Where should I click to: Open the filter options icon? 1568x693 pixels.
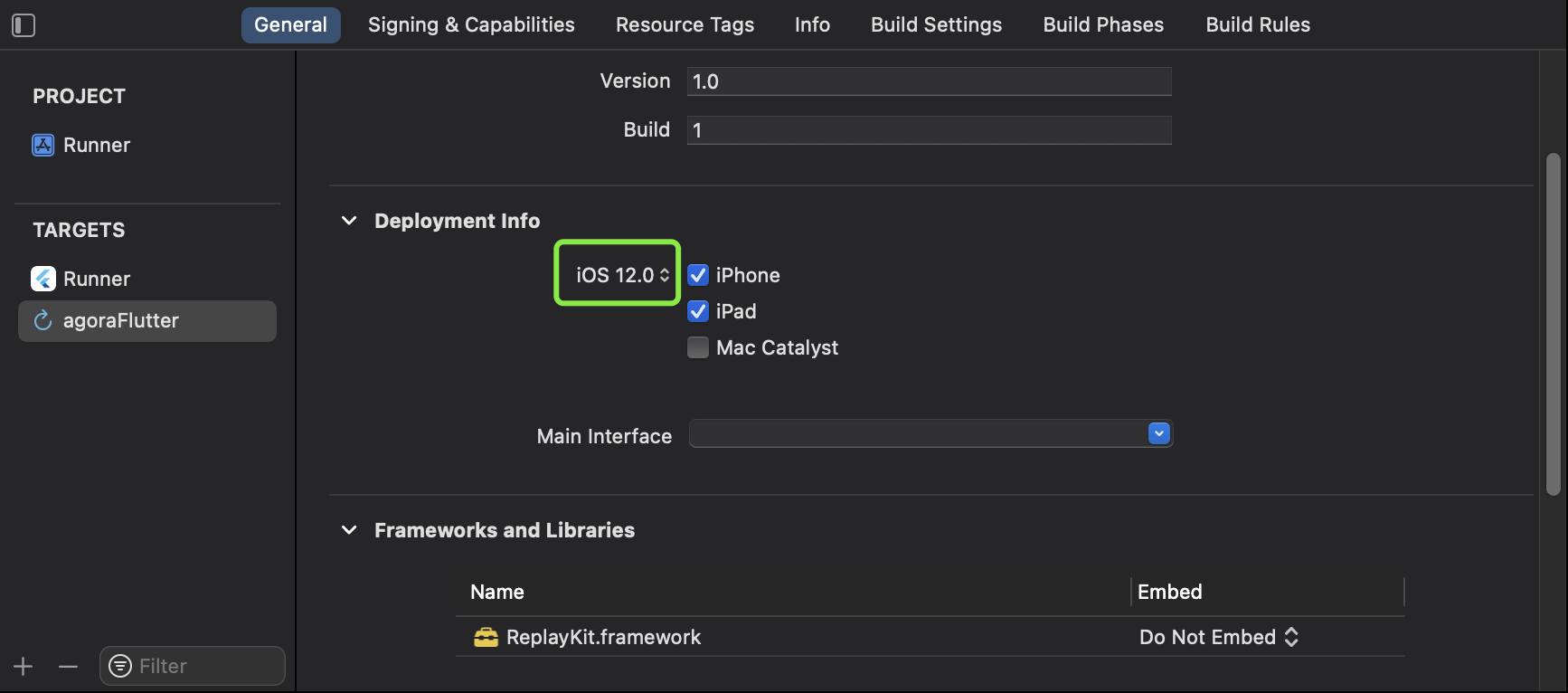[119, 666]
